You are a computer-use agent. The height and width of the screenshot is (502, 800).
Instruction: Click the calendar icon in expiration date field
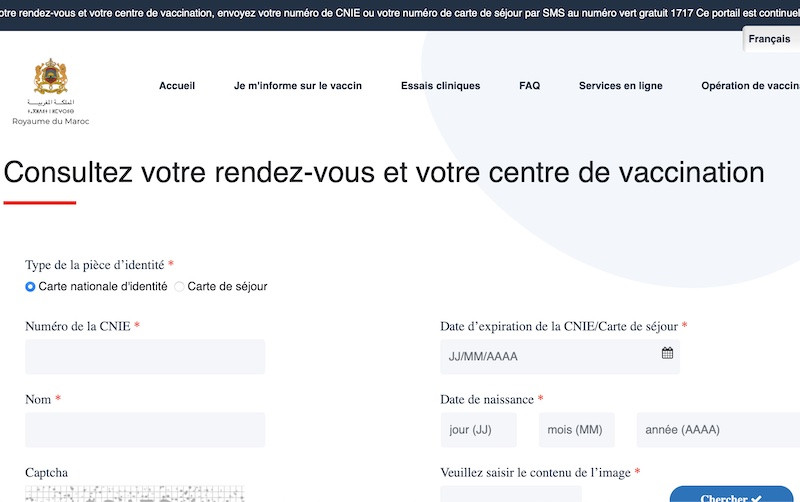coord(667,353)
